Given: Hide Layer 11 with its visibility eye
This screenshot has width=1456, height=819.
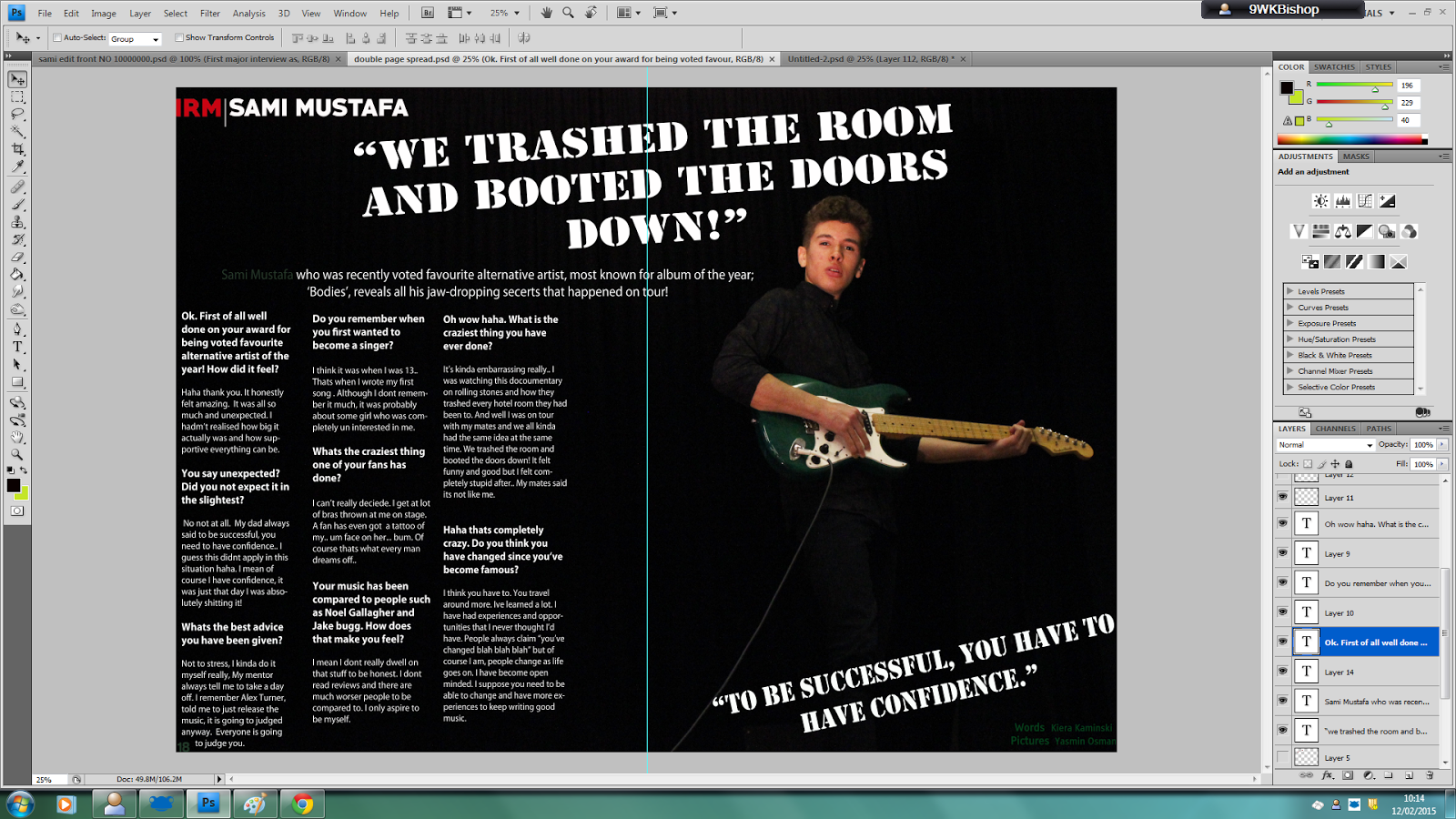Looking at the screenshot, I should click(x=1283, y=496).
